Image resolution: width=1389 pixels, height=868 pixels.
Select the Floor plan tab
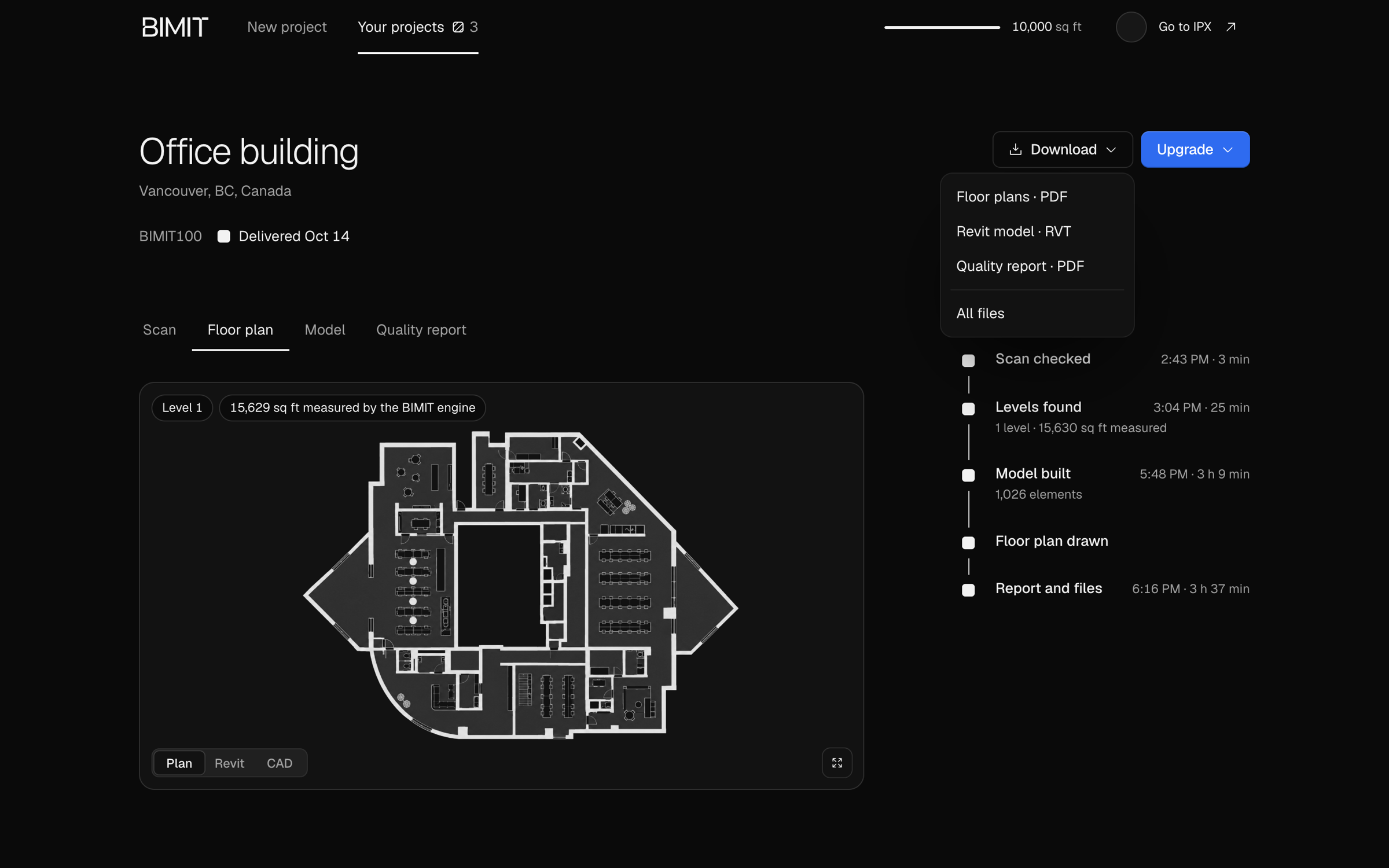pos(240,330)
